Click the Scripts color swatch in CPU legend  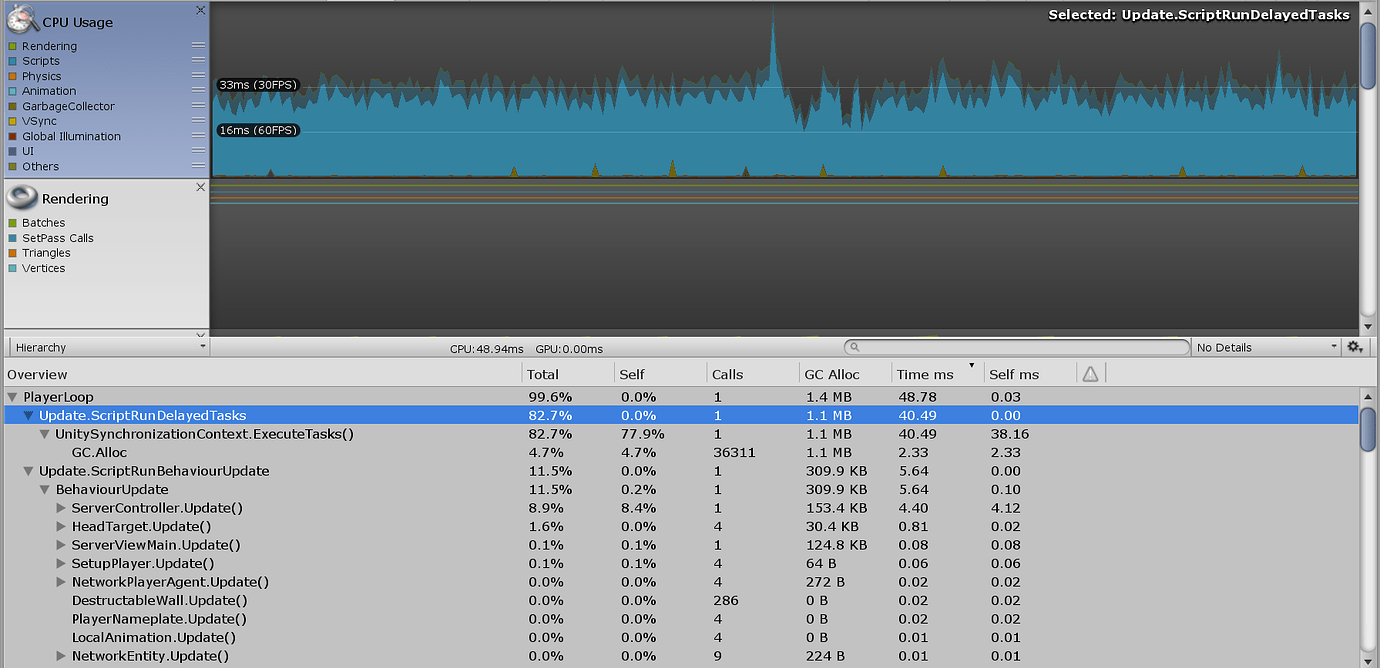click(14, 61)
